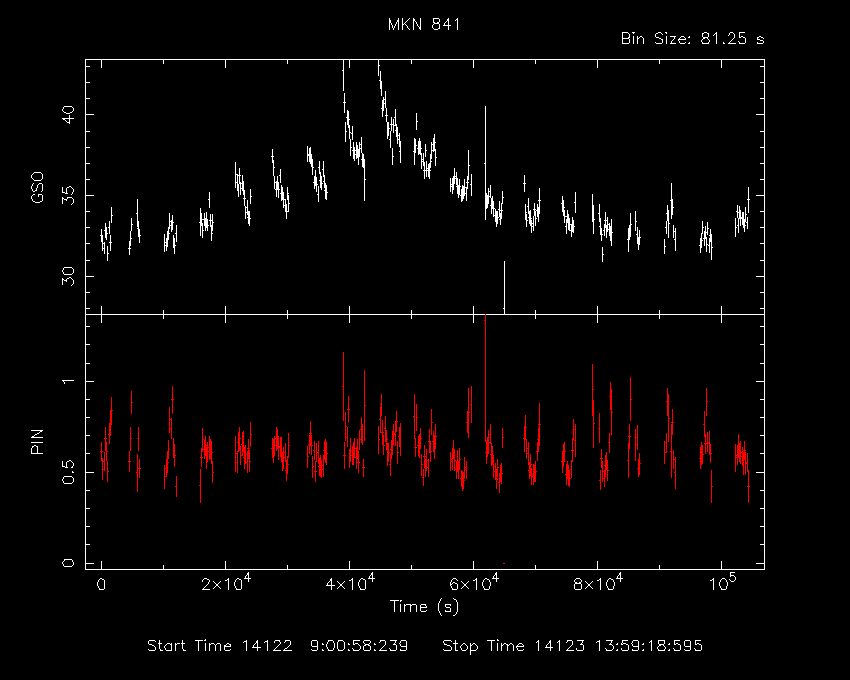Viewport: 850px width, 680px height.
Task: Click the time axis label "10⁵"
Action: (x=723, y=583)
